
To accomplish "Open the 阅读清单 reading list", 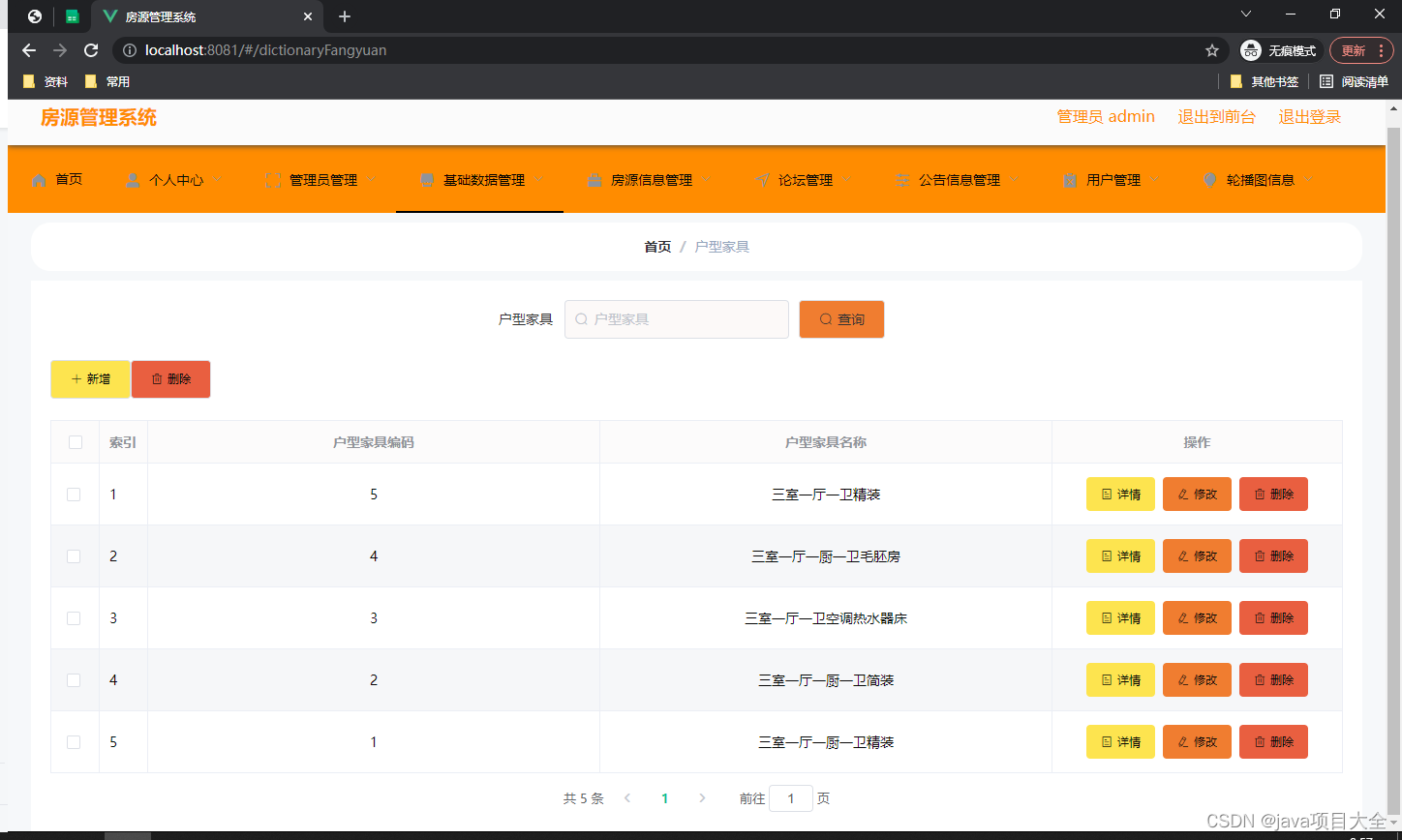I will coord(1354,81).
